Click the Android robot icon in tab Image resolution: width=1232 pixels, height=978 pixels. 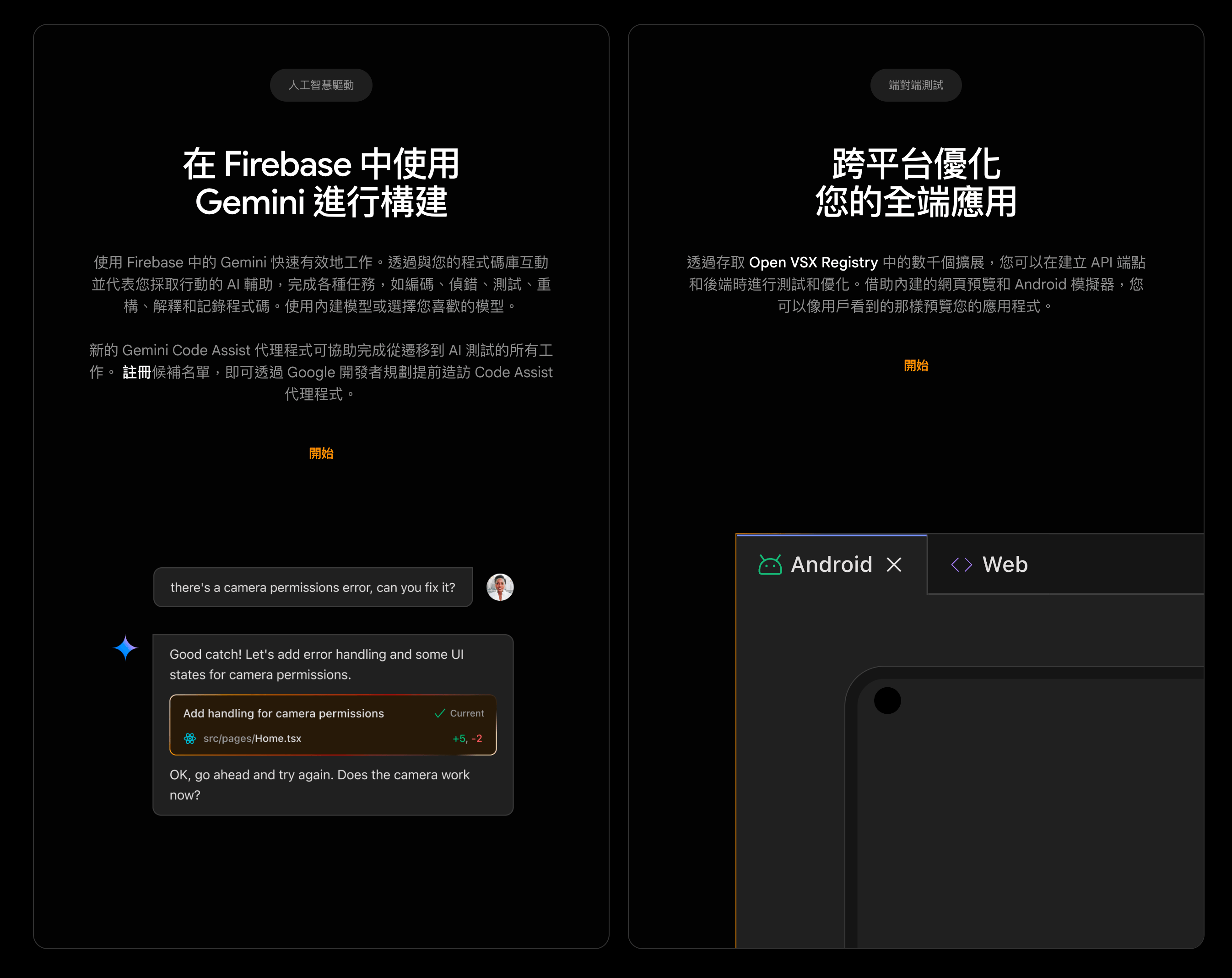coord(770,565)
